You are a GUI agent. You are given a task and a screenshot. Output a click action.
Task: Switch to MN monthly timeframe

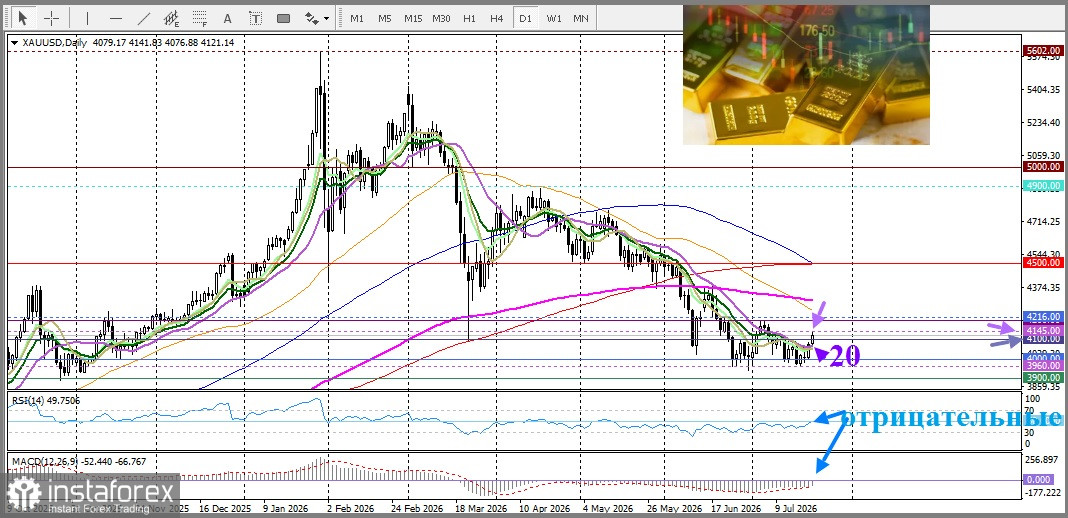point(581,18)
